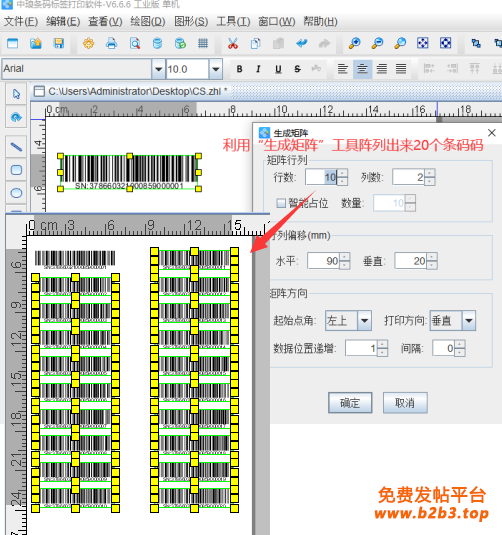Toggle Underline formatting

click(278, 69)
